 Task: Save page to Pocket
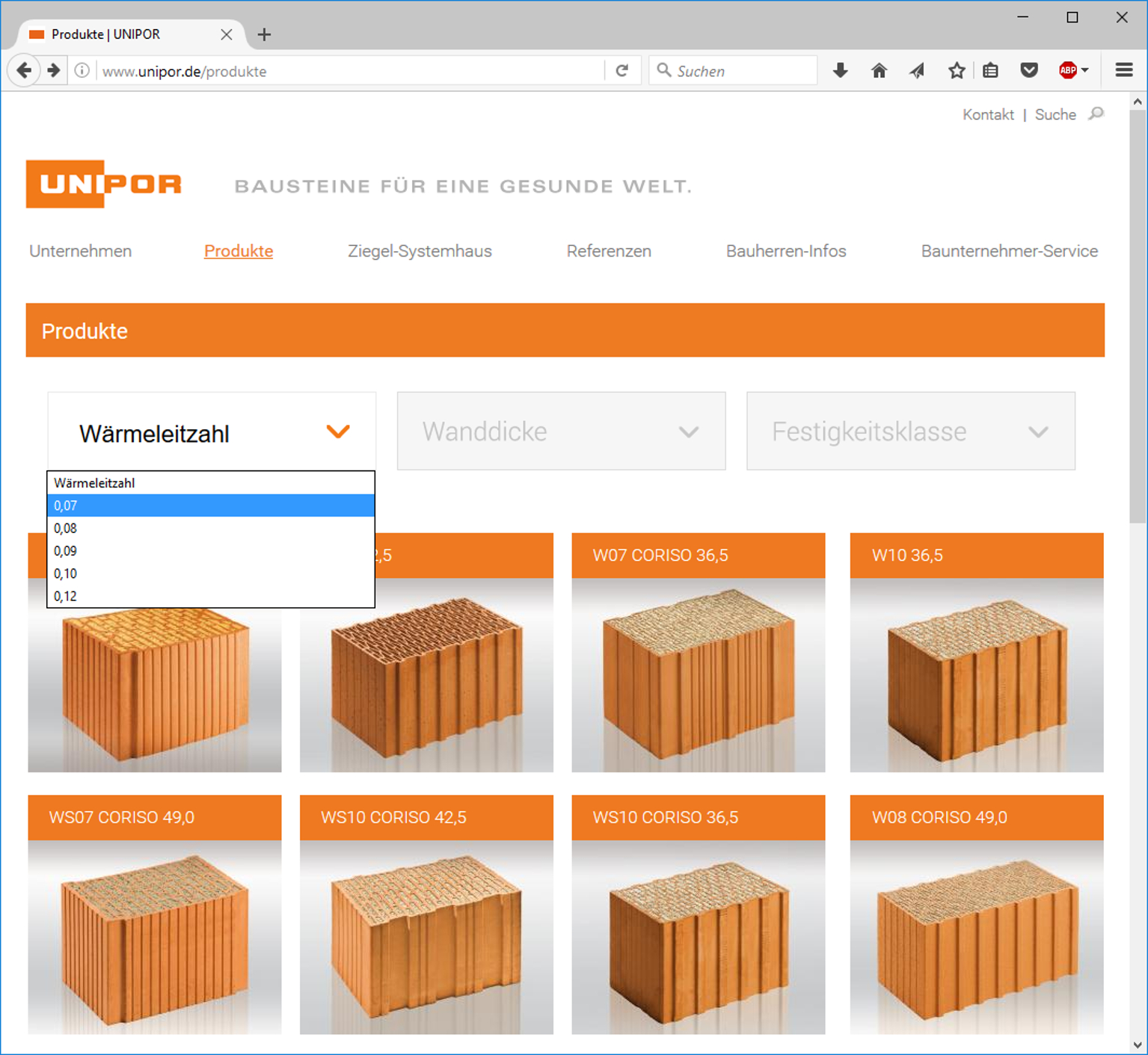tap(1030, 71)
